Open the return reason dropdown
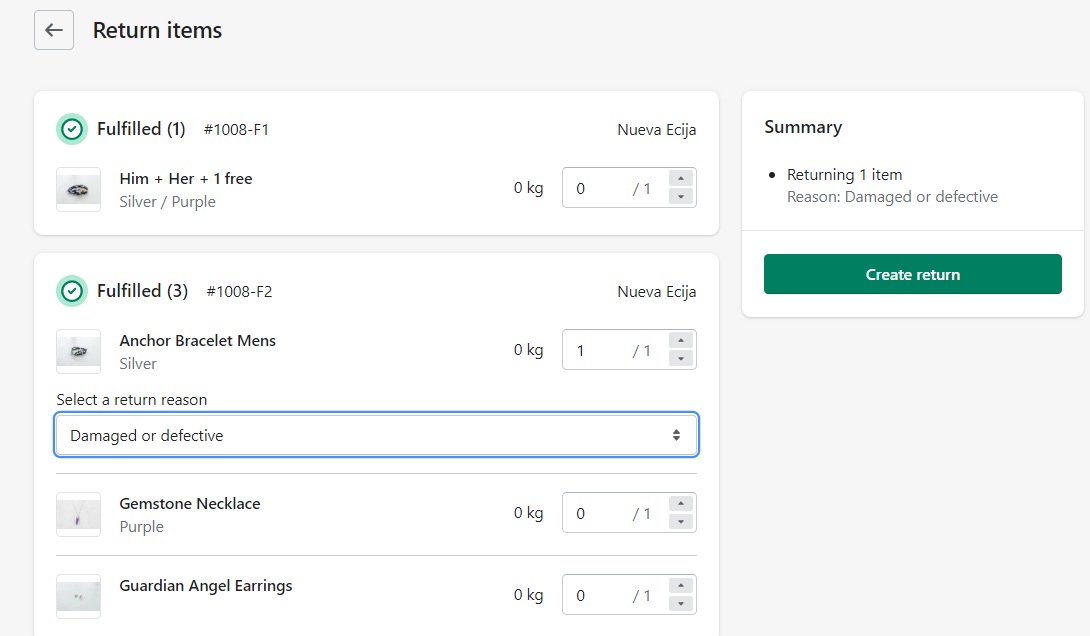1090x636 pixels. tap(376, 436)
